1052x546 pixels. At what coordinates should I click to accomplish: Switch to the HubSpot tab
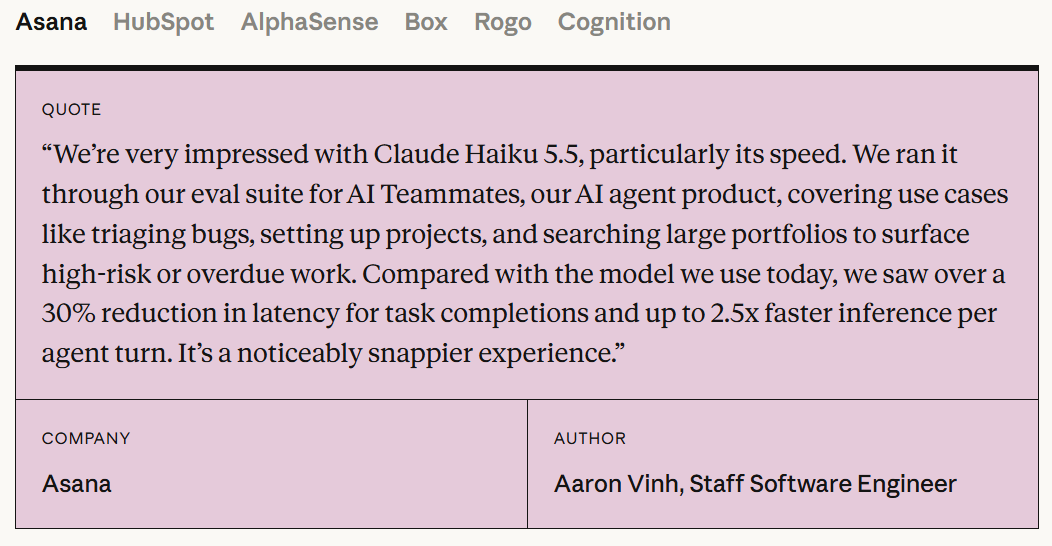(163, 22)
